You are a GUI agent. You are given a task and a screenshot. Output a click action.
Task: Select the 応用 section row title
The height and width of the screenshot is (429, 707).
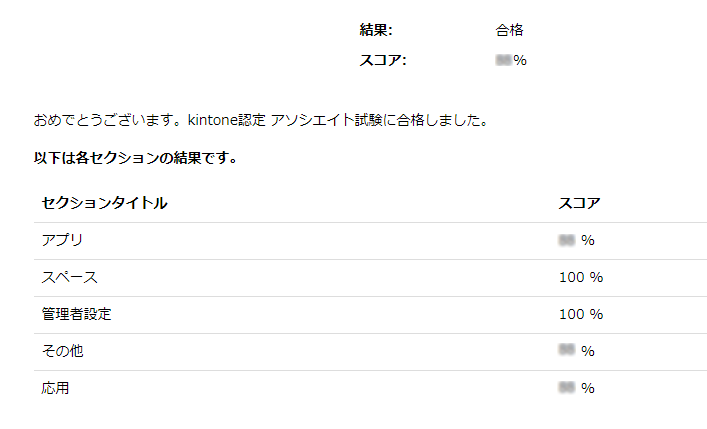[x=55, y=388]
